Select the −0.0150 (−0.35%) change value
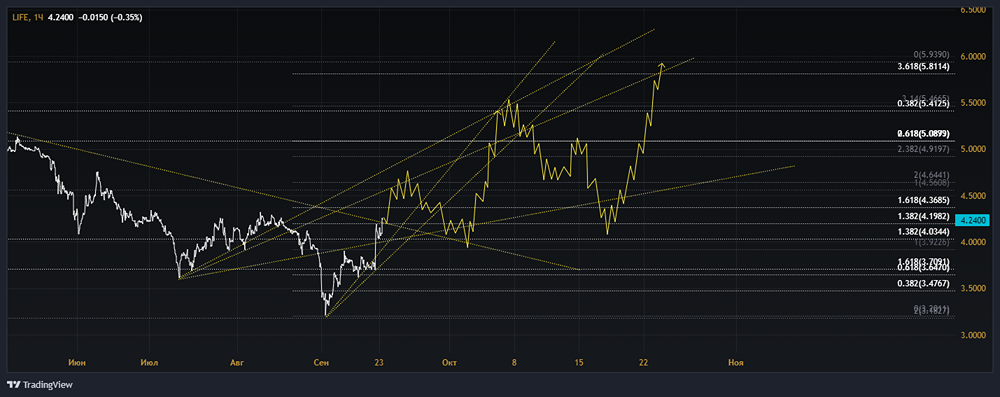 (x=110, y=17)
